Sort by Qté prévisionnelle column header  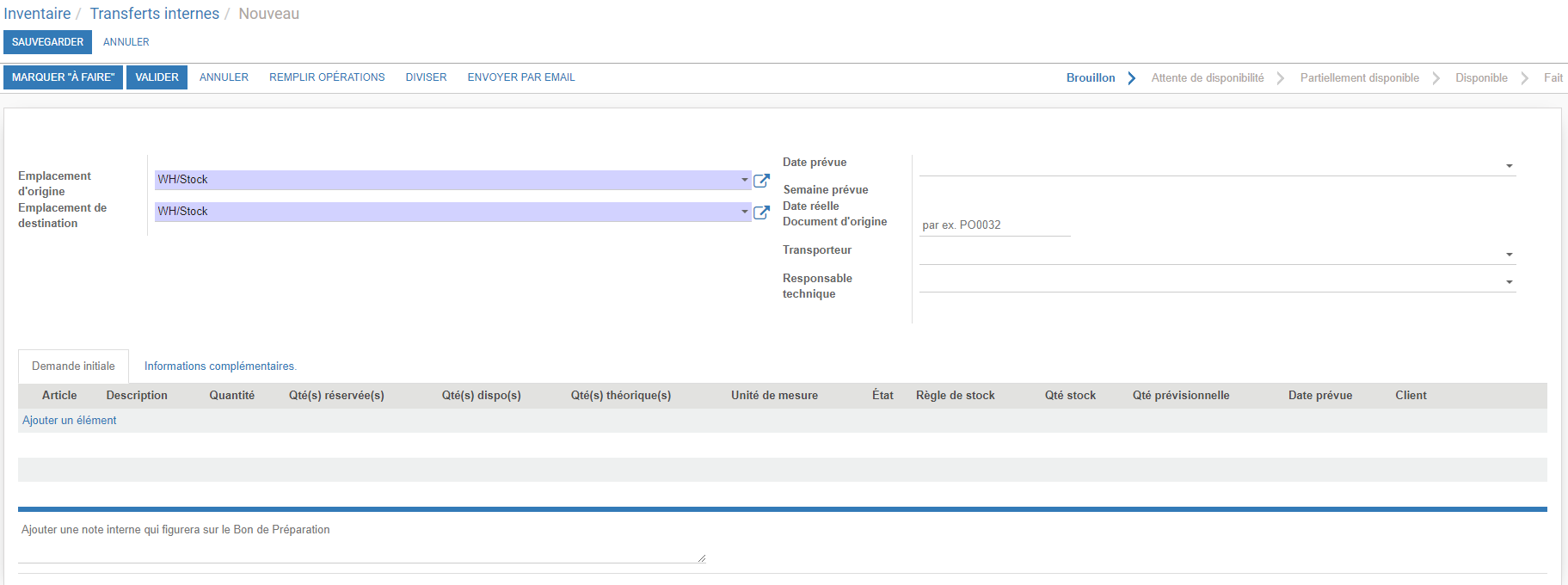pyautogui.click(x=1181, y=396)
